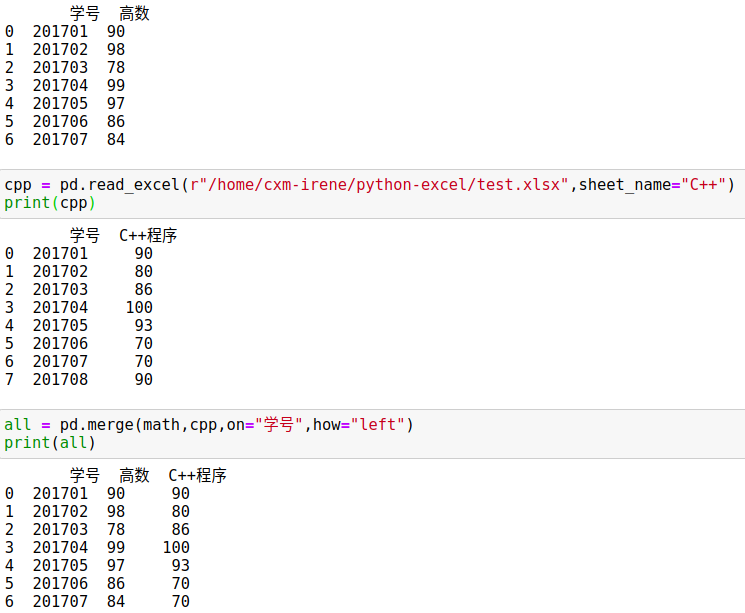Click 201707 in merged output

60,602
